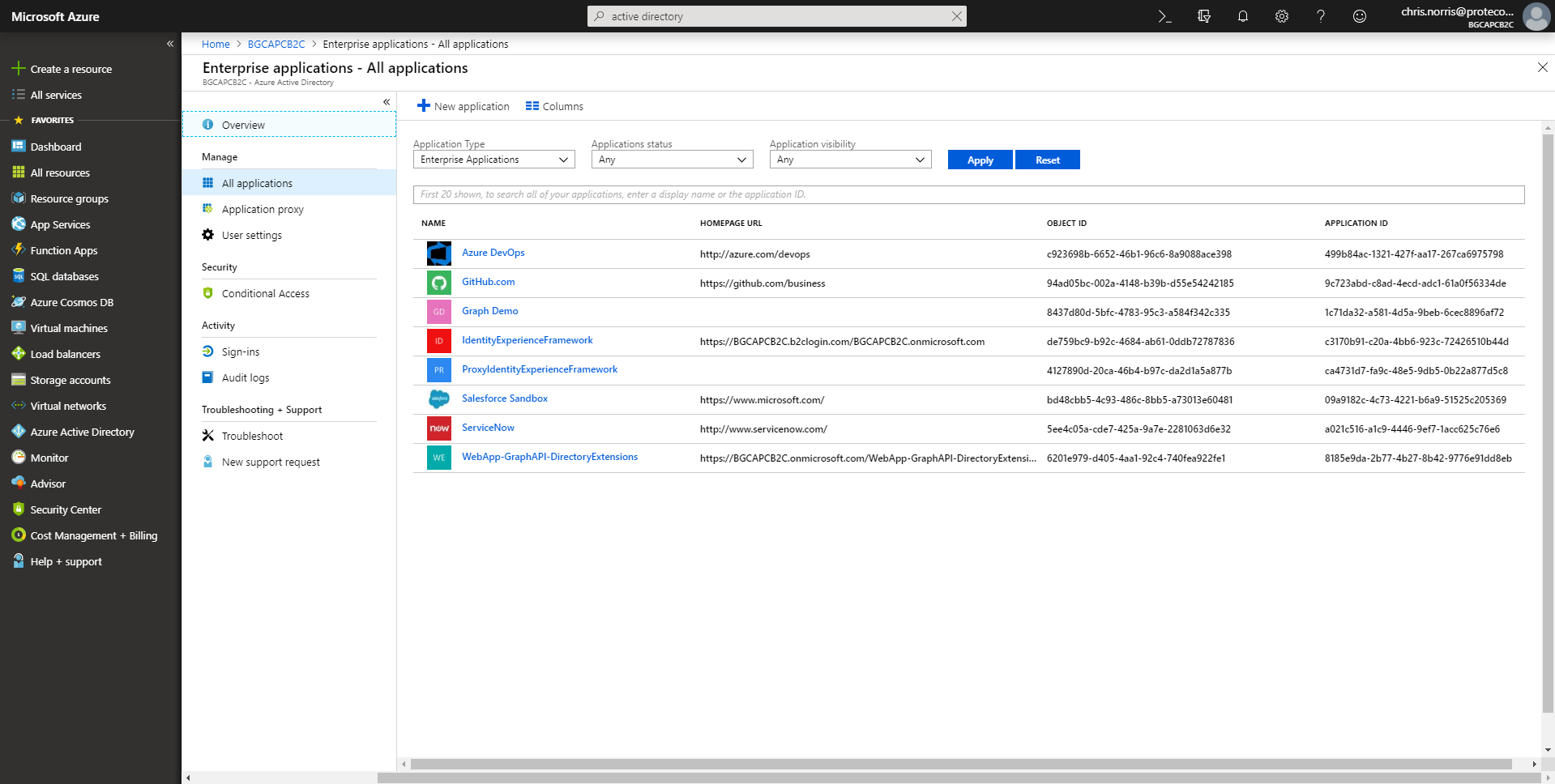The height and width of the screenshot is (784, 1555).
Task: Open the IdentityExperienceFramework application
Action: click(x=527, y=340)
